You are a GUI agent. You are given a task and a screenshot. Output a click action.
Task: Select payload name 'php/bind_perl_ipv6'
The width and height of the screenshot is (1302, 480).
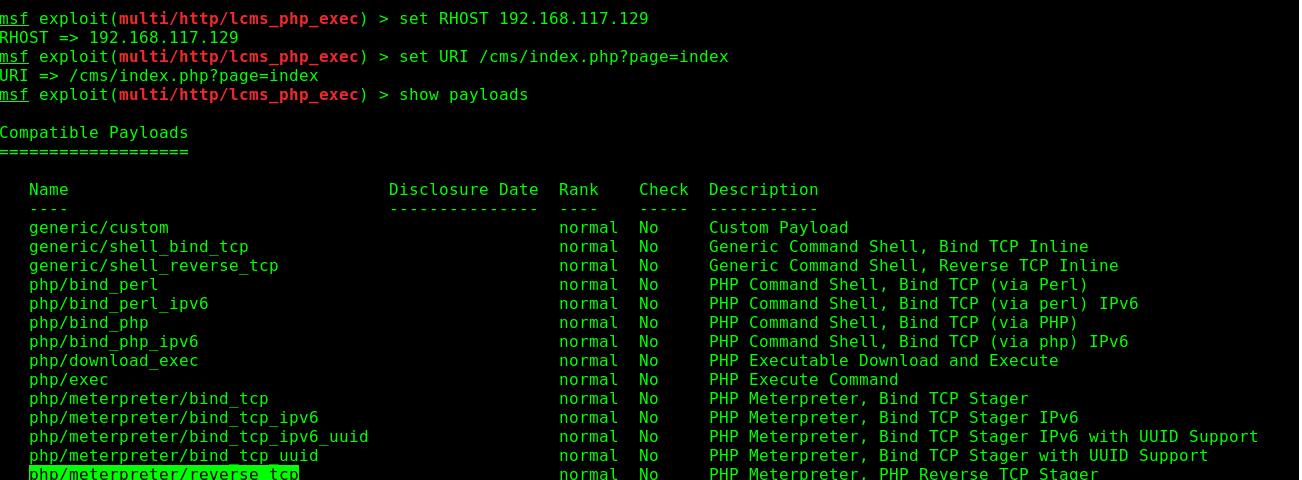[x=119, y=304]
